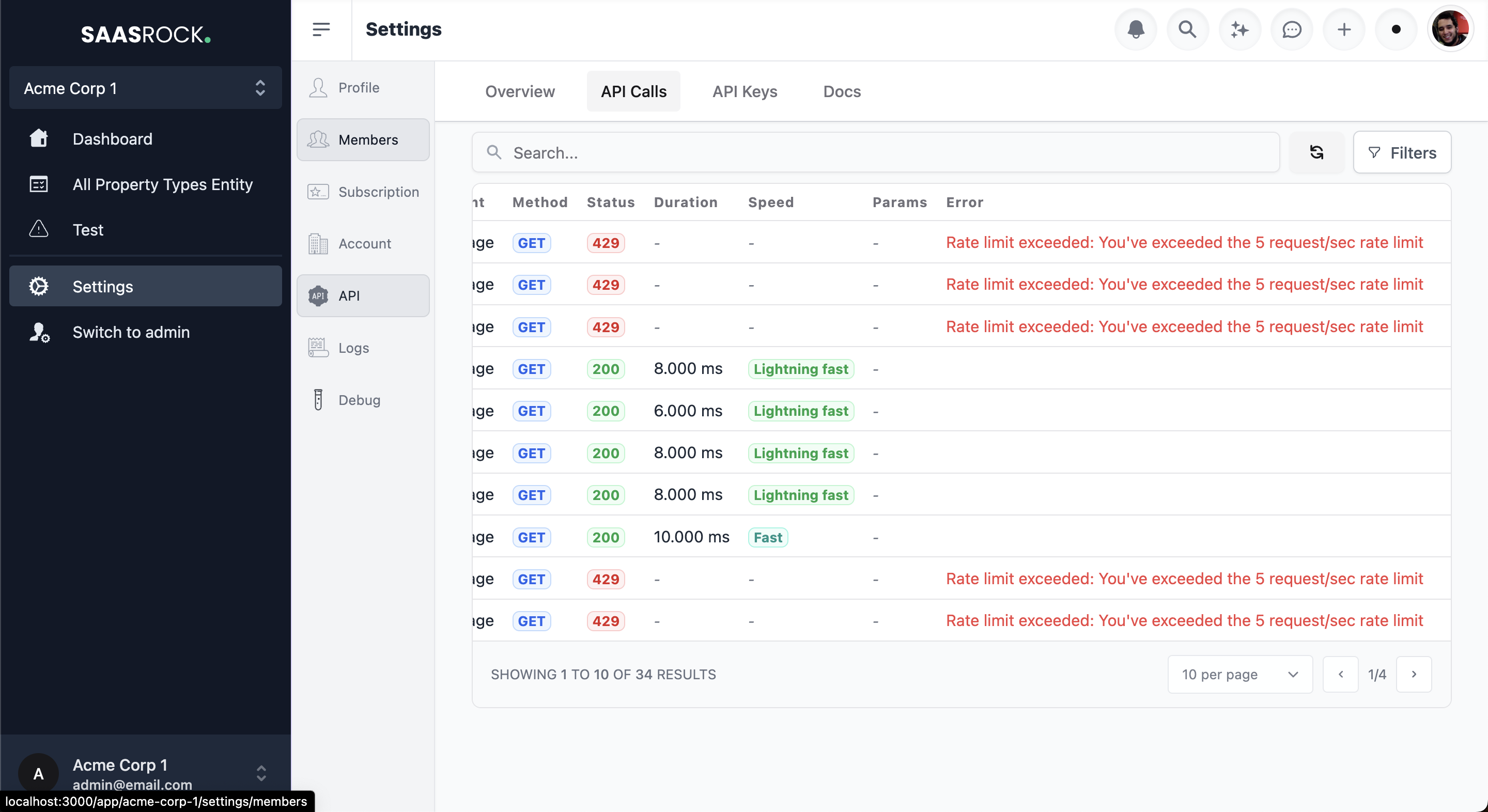1488x812 pixels.
Task: Switch to the API Keys tab
Action: click(744, 91)
